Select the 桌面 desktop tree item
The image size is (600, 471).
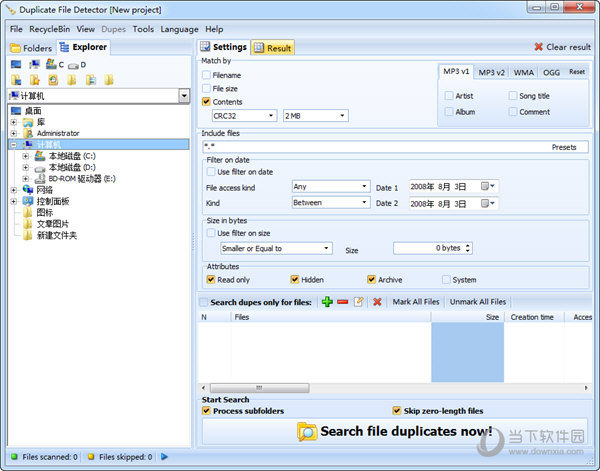click(33, 111)
